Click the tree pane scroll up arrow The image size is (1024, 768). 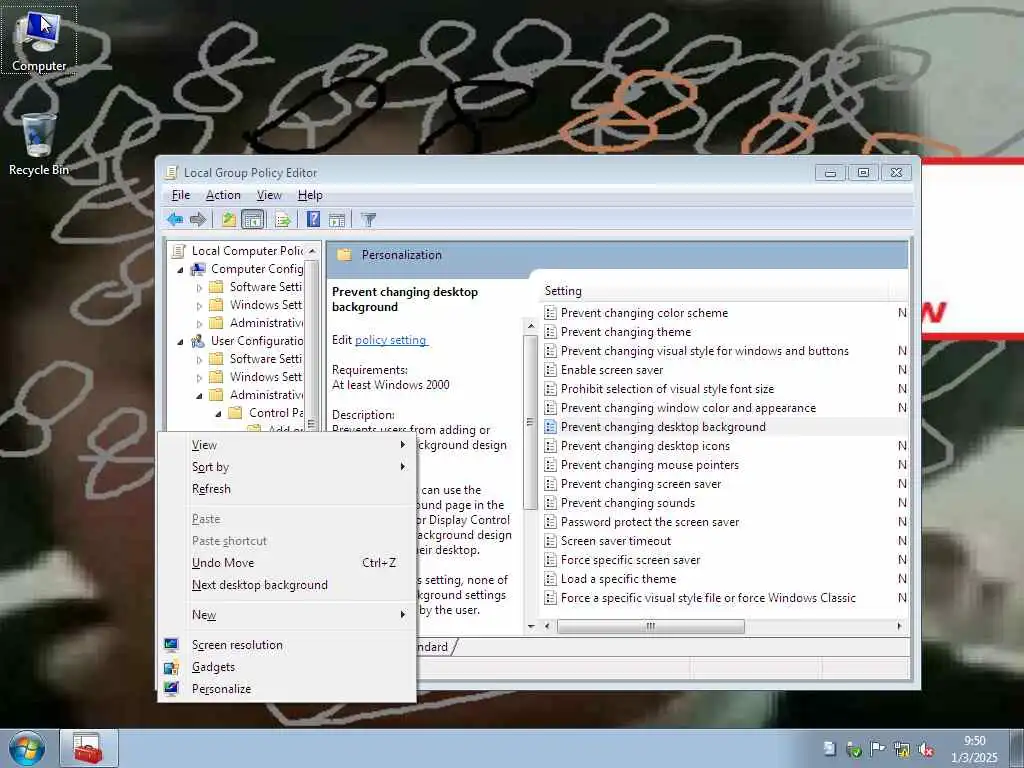(312, 251)
